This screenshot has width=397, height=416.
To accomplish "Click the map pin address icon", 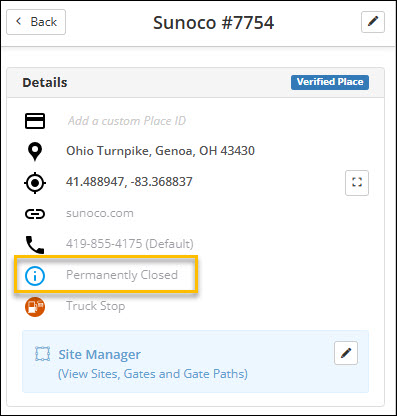I will [35, 152].
